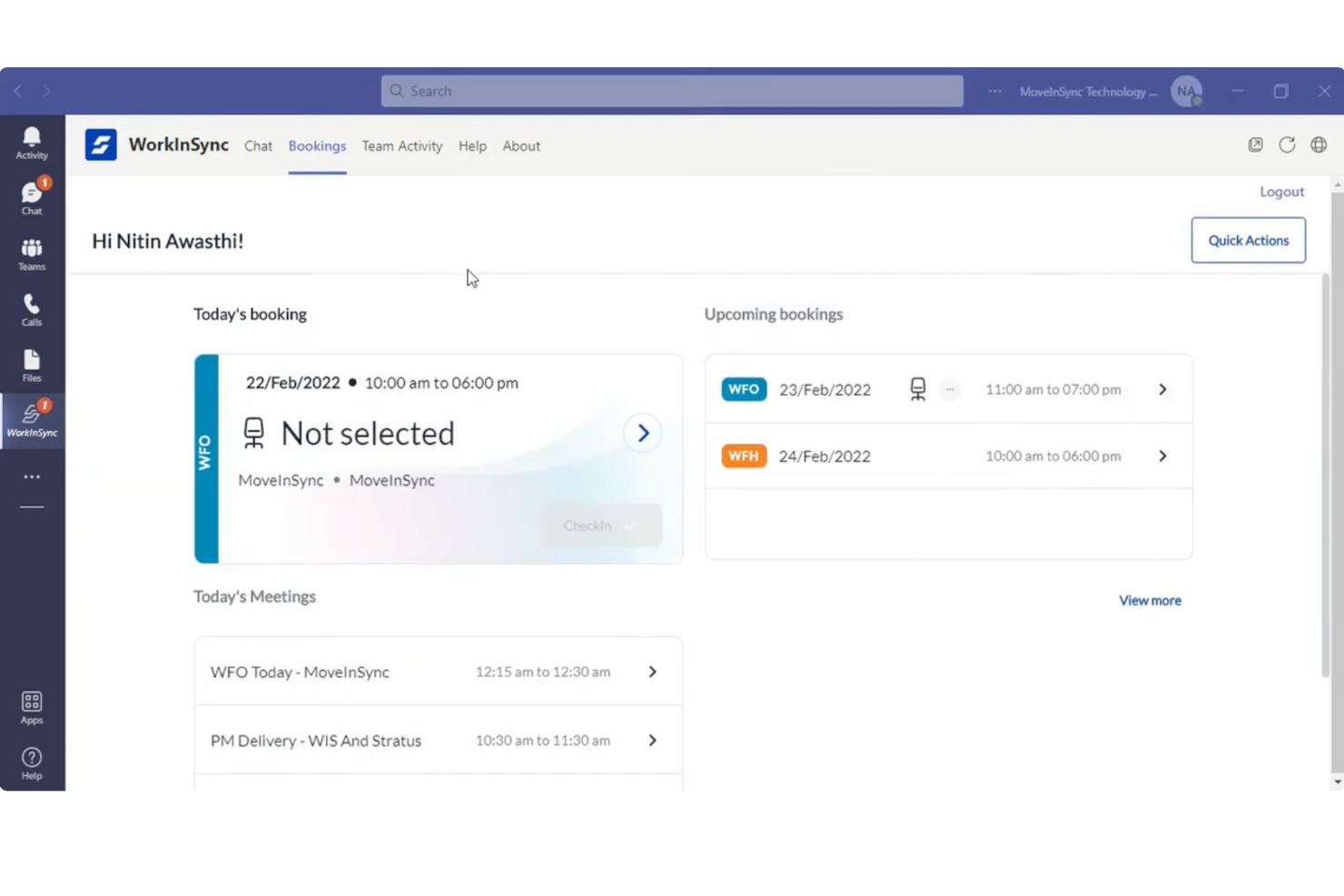Open Chat from the left sidebar
1344x896 pixels.
[32, 198]
